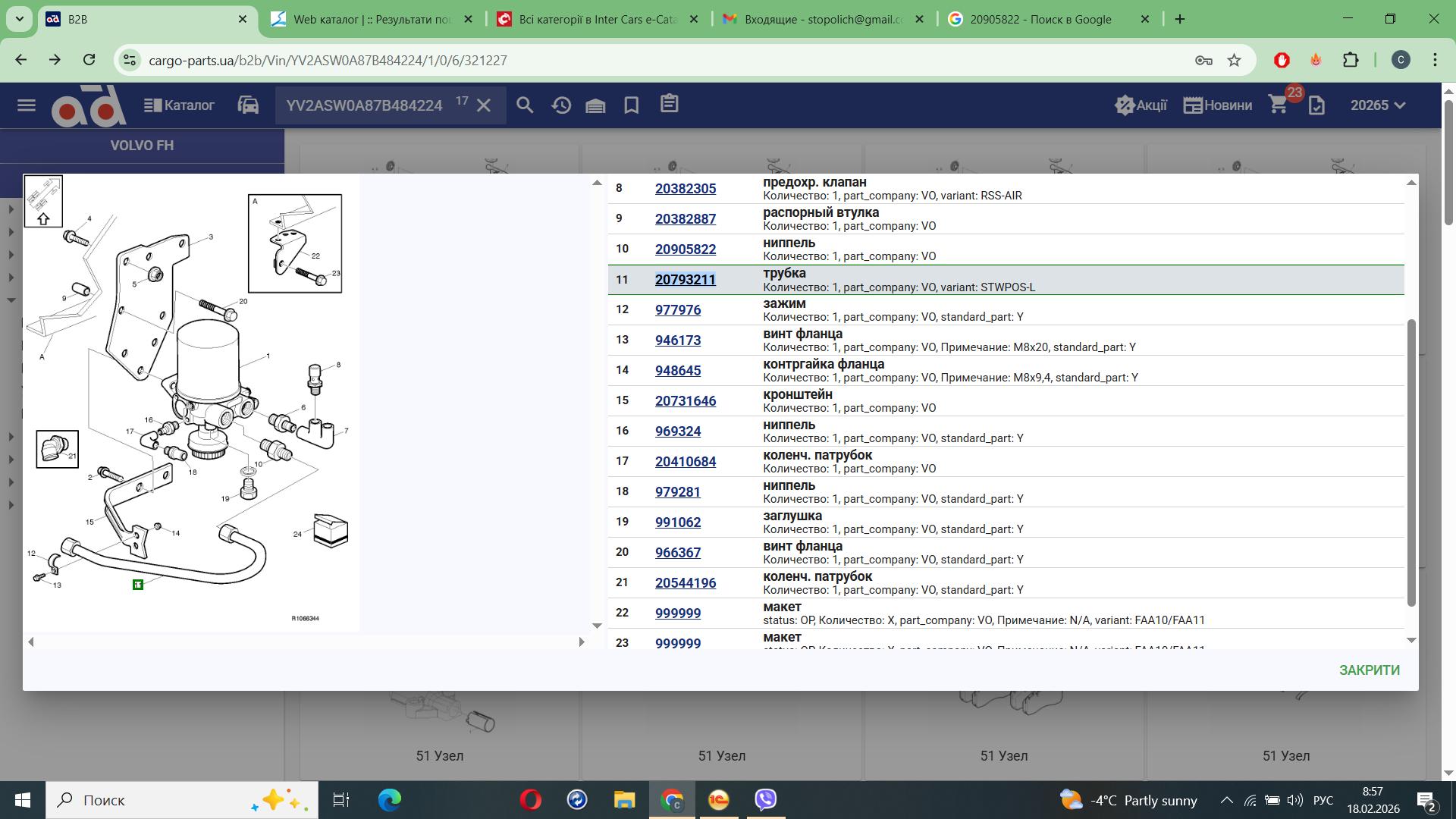Open part number link 20731646
1456x819 pixels.
coord(685,401)
